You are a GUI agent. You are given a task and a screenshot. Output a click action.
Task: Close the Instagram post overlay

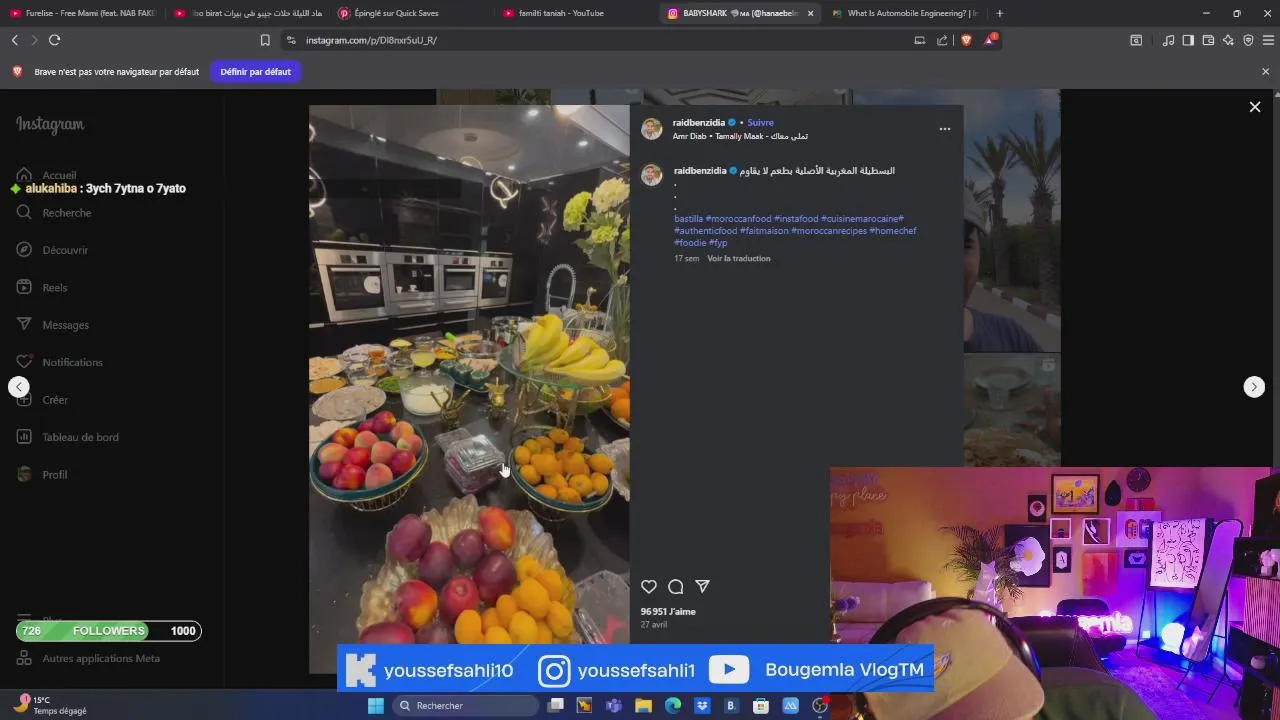(1255, 107)
